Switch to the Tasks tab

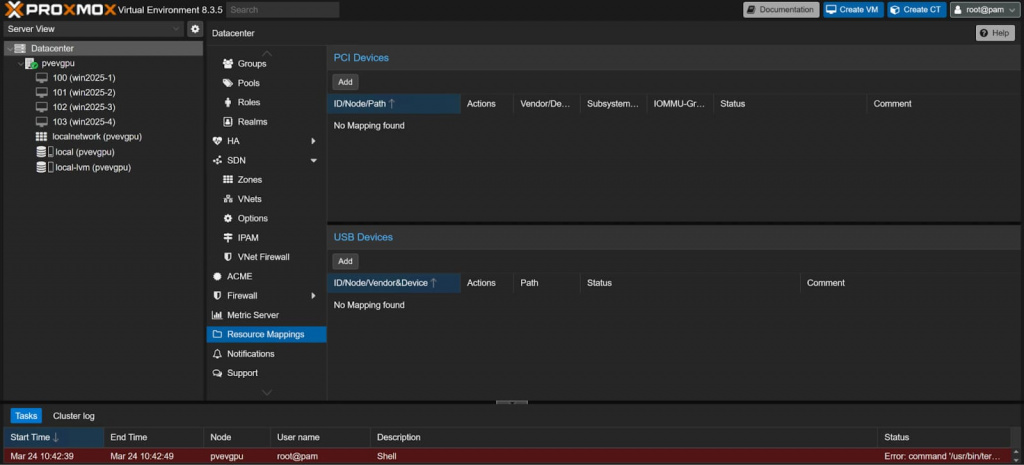pos(26,416)
